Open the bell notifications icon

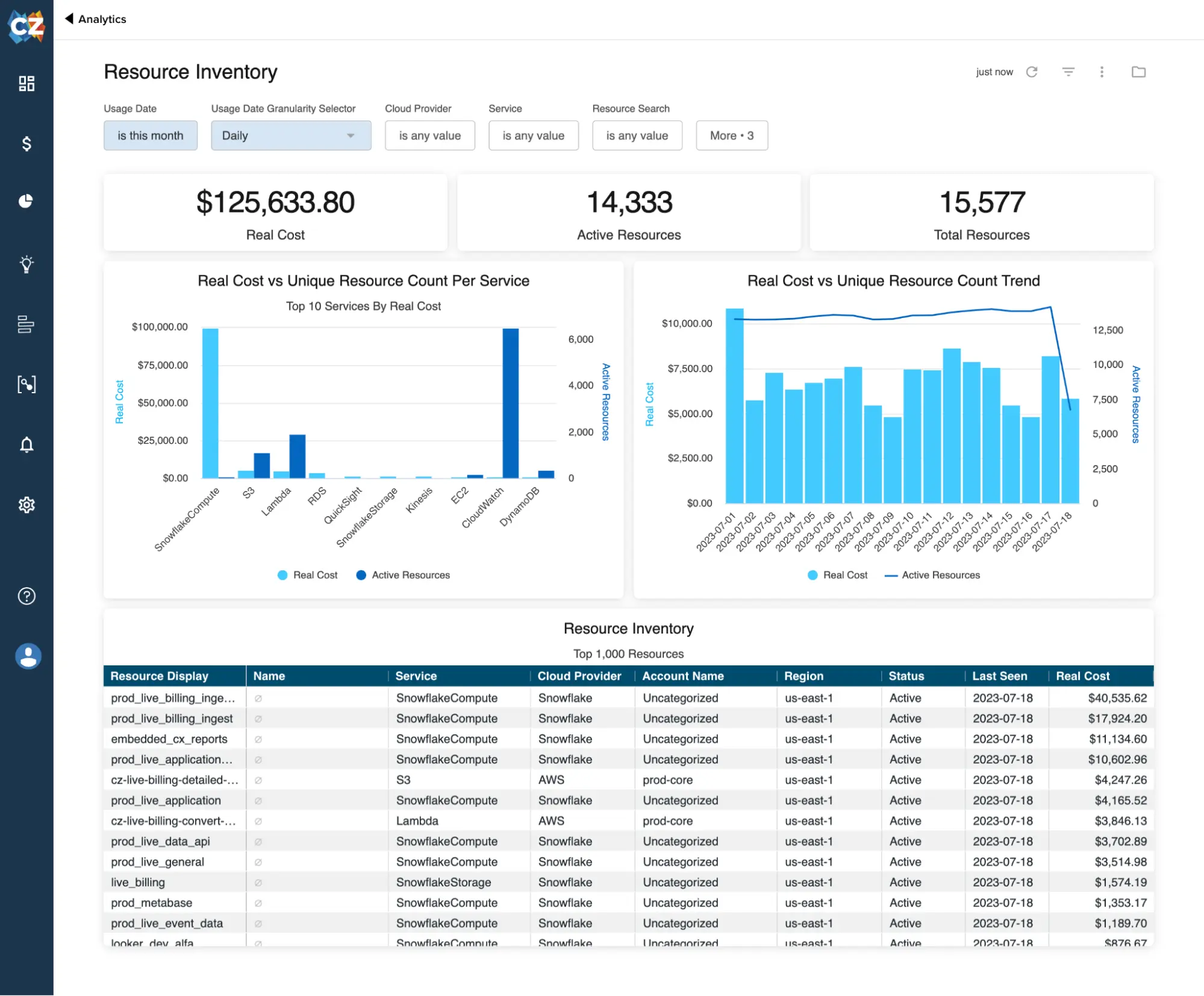point(27,445)
